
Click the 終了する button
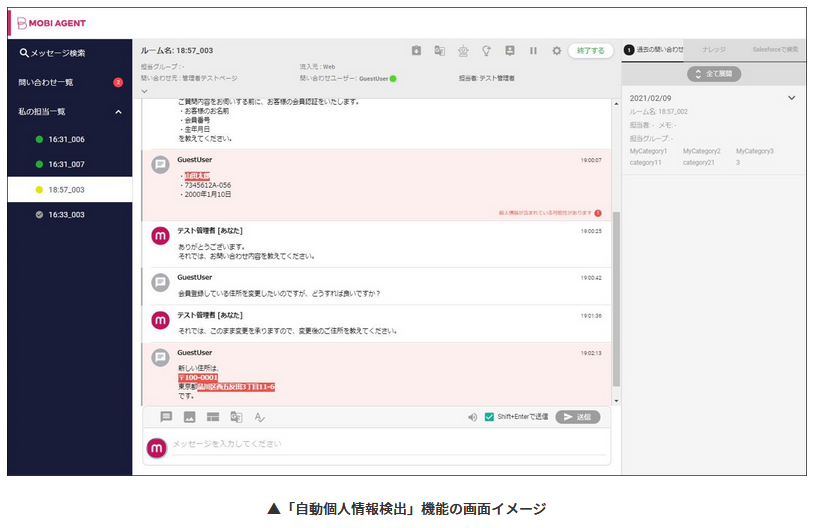(x=591, y=50)
